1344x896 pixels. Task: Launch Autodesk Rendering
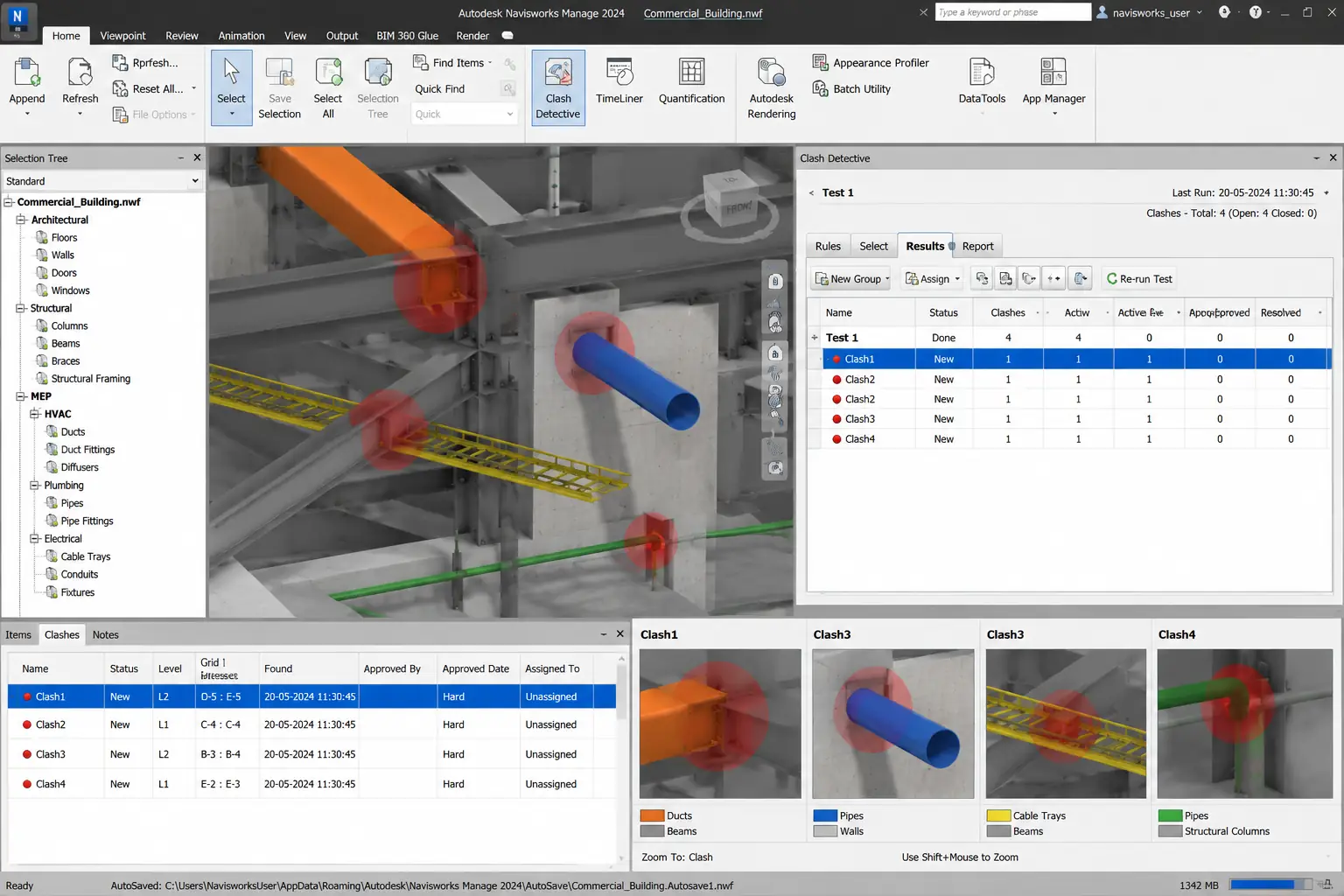point(772,87)
